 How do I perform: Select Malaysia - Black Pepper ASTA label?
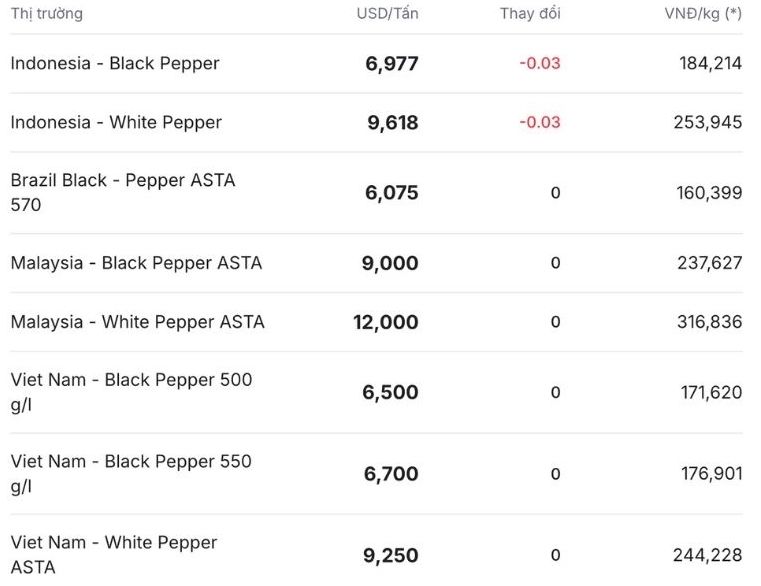136,263
